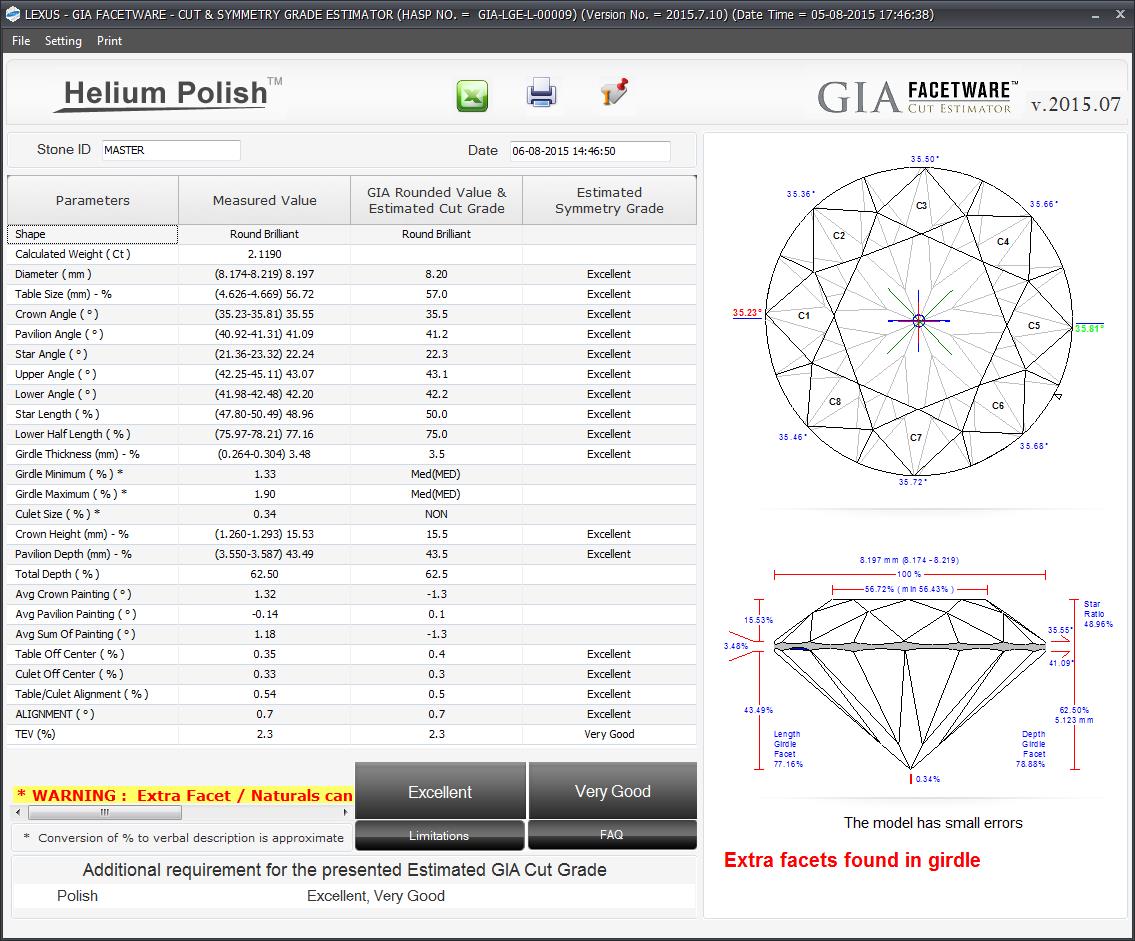Click the Helium Polish logo
1135x941 pixels.
tap(166, 94)
